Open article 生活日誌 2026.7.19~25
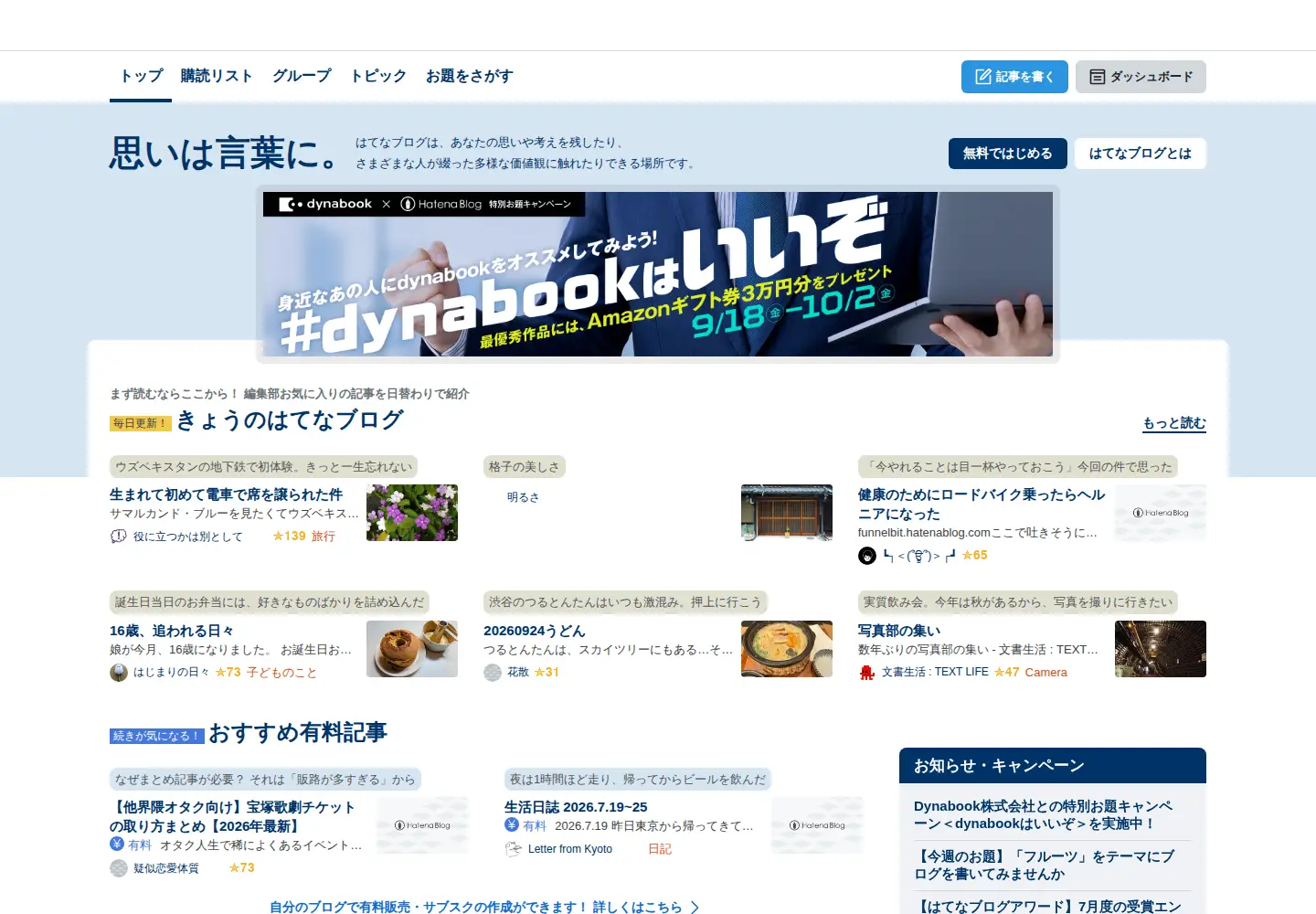1316x914 pixels. point(576,807)
